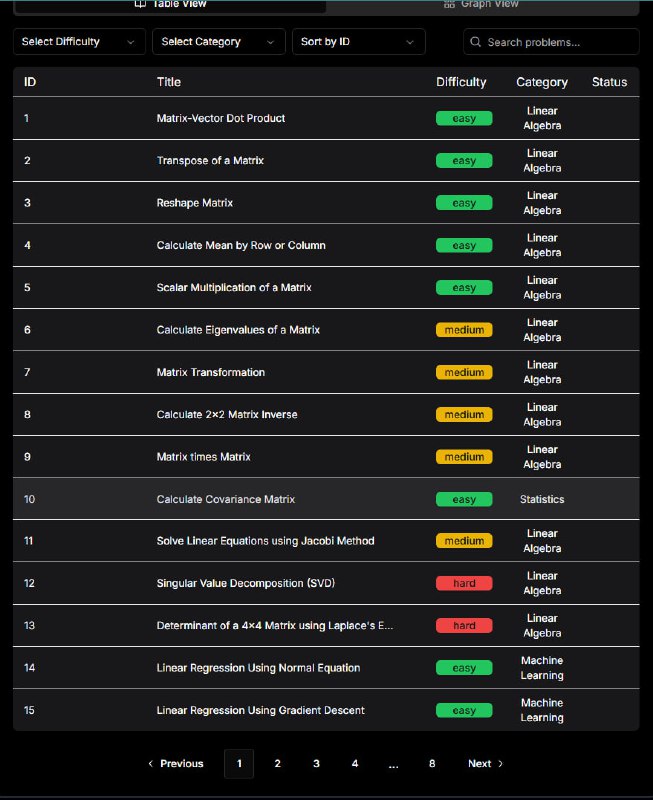Click the Search problems input field
This screenshot has height=800, width=653.
558,42
